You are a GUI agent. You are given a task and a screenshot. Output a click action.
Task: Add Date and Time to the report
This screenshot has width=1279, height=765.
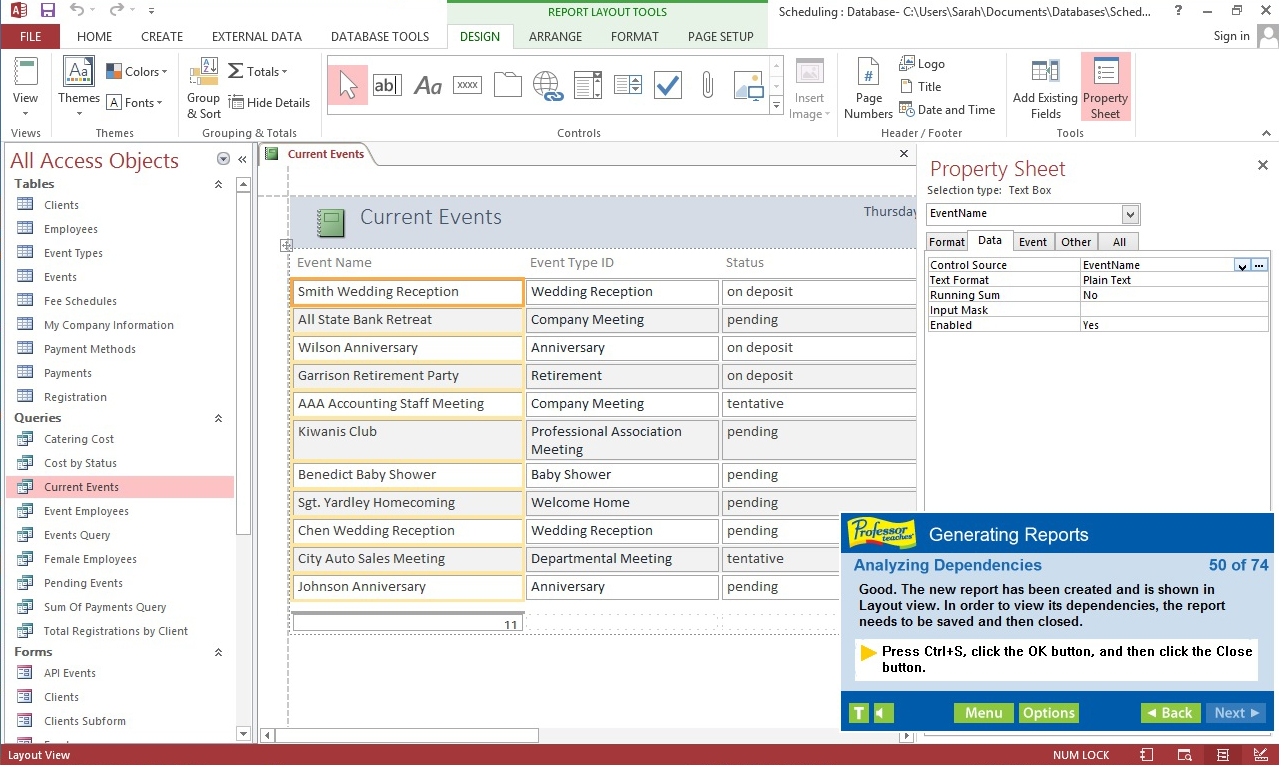[x=947, y=110]
